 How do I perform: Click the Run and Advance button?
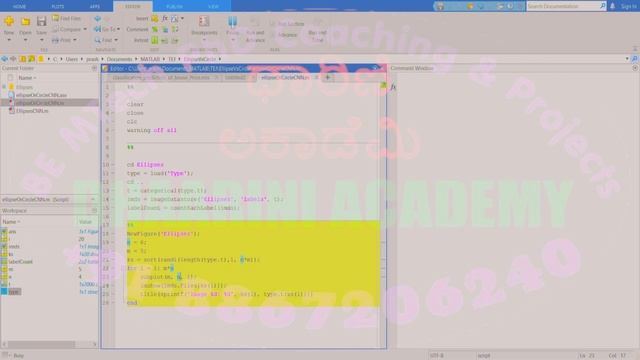(x=255, y=30)
